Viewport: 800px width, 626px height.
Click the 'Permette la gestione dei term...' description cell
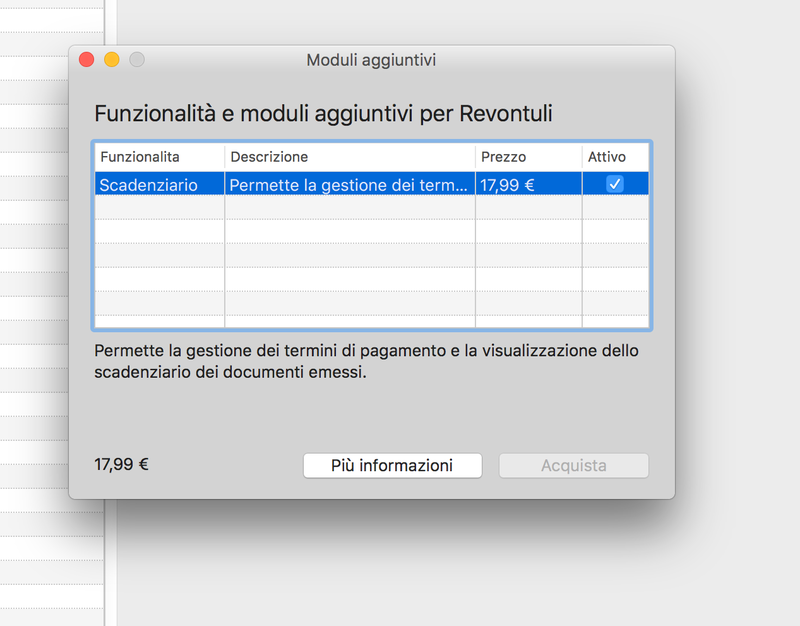click(350, 184)
